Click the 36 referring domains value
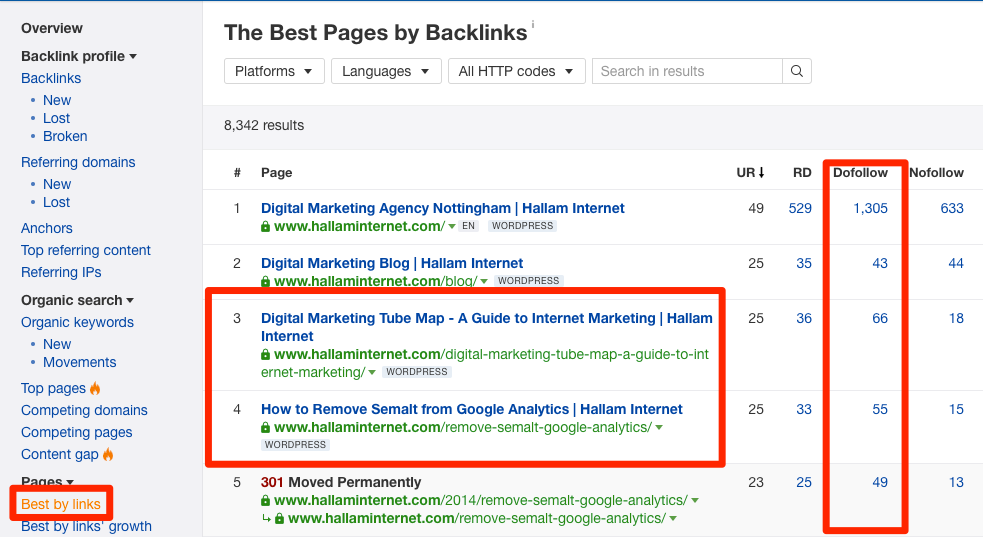Viewport: 983px width, 537px height. (804, 318)
